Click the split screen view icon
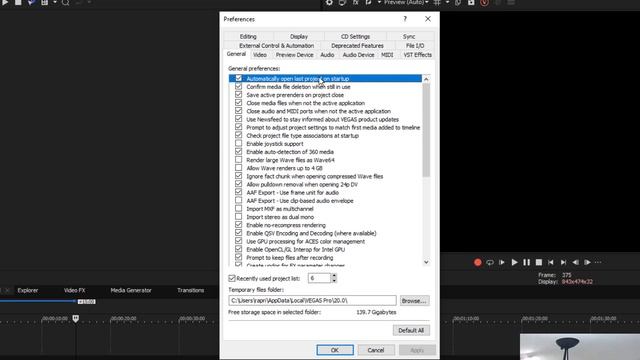The image size is (640, 360). tap(369, 2)
